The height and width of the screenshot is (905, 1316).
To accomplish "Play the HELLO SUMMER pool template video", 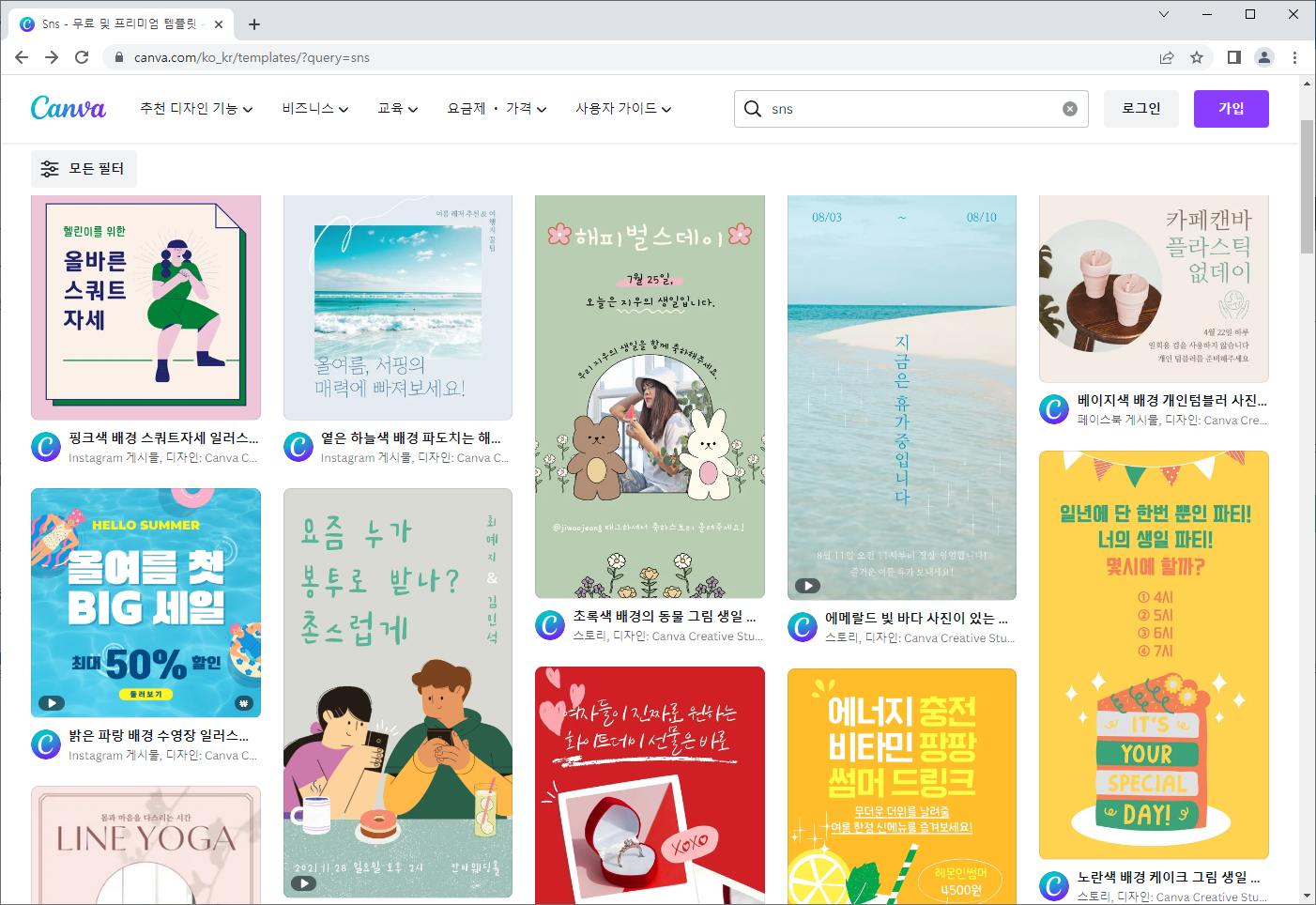I will [x=51, y=703].
